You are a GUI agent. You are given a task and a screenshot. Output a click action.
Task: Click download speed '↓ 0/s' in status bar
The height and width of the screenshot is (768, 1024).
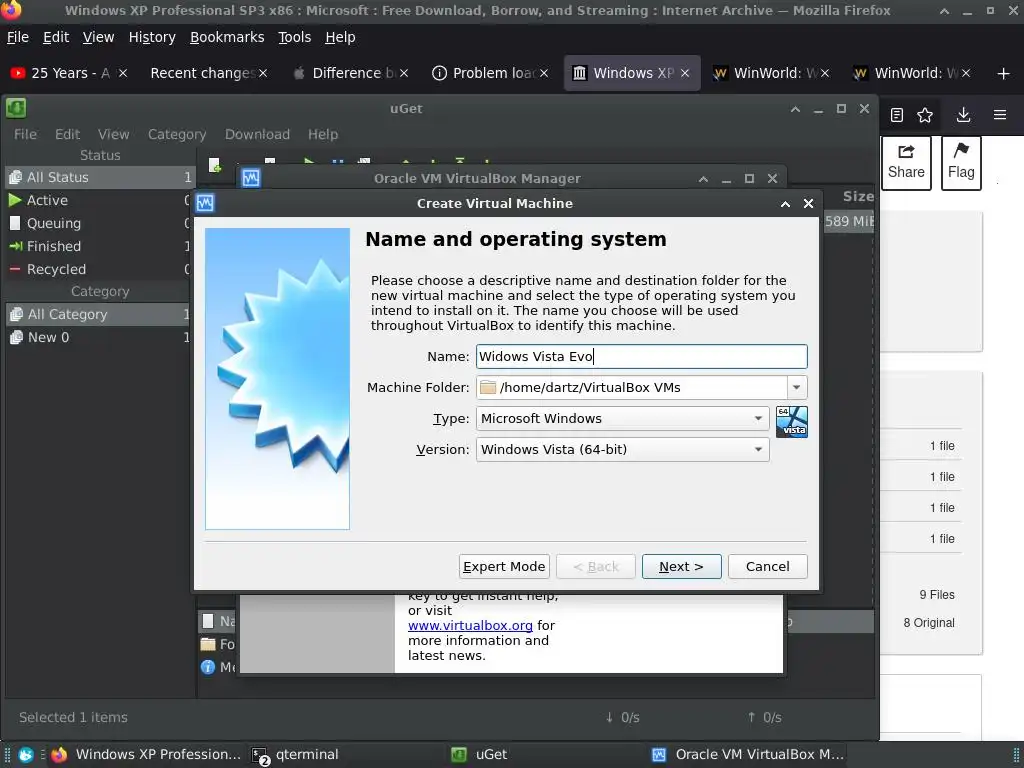(622, 717)
